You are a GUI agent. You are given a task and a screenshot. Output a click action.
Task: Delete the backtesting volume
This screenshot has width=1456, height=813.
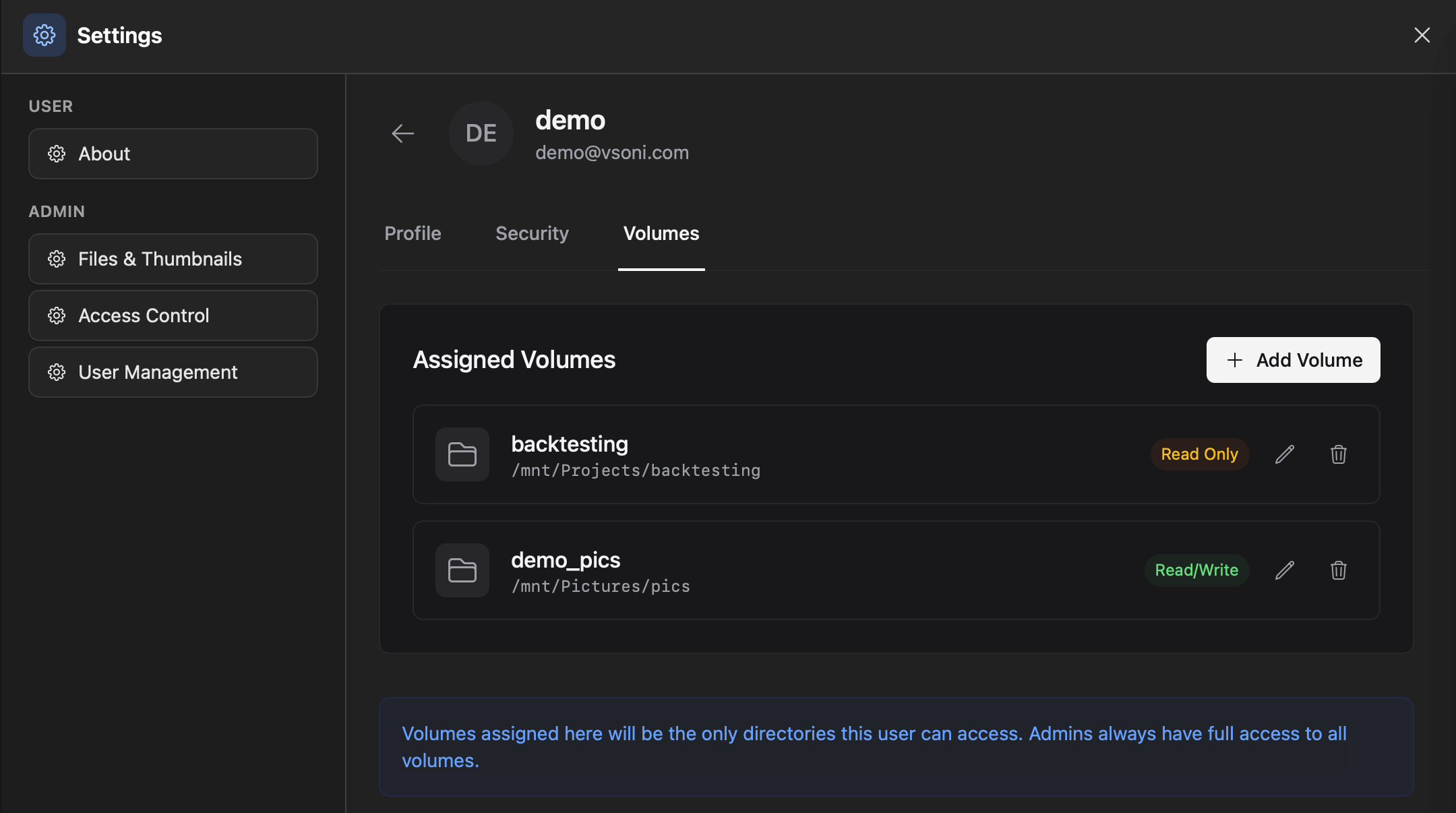click(1338, 454)
